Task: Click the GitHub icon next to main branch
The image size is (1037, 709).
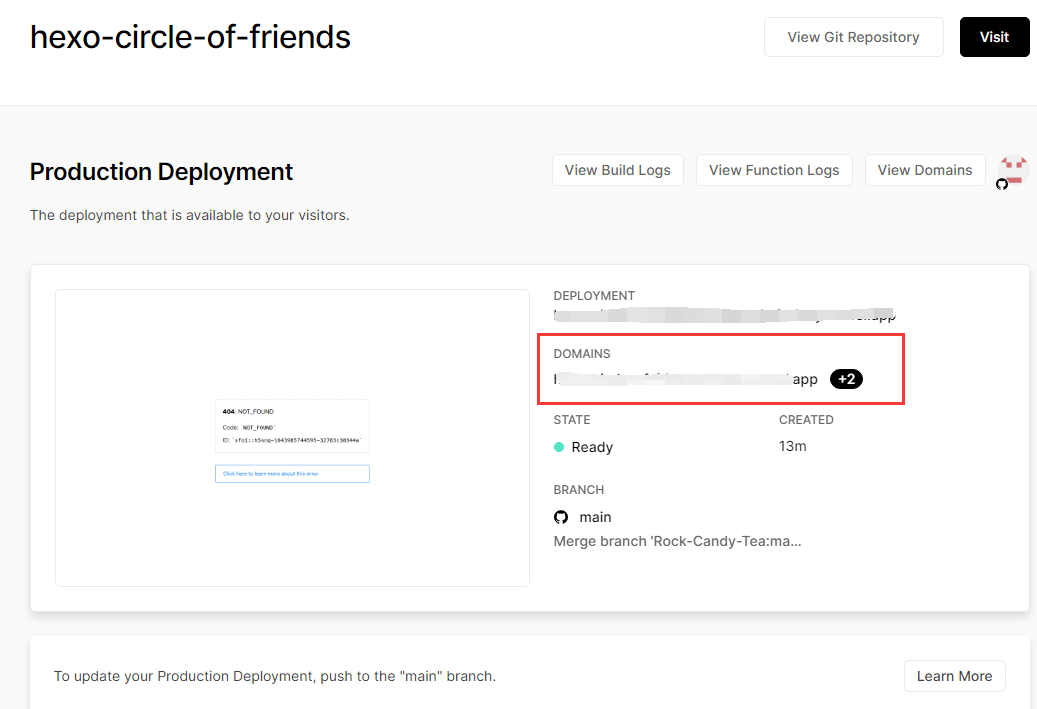Action: pyautogui.click(x=561, y=517)
